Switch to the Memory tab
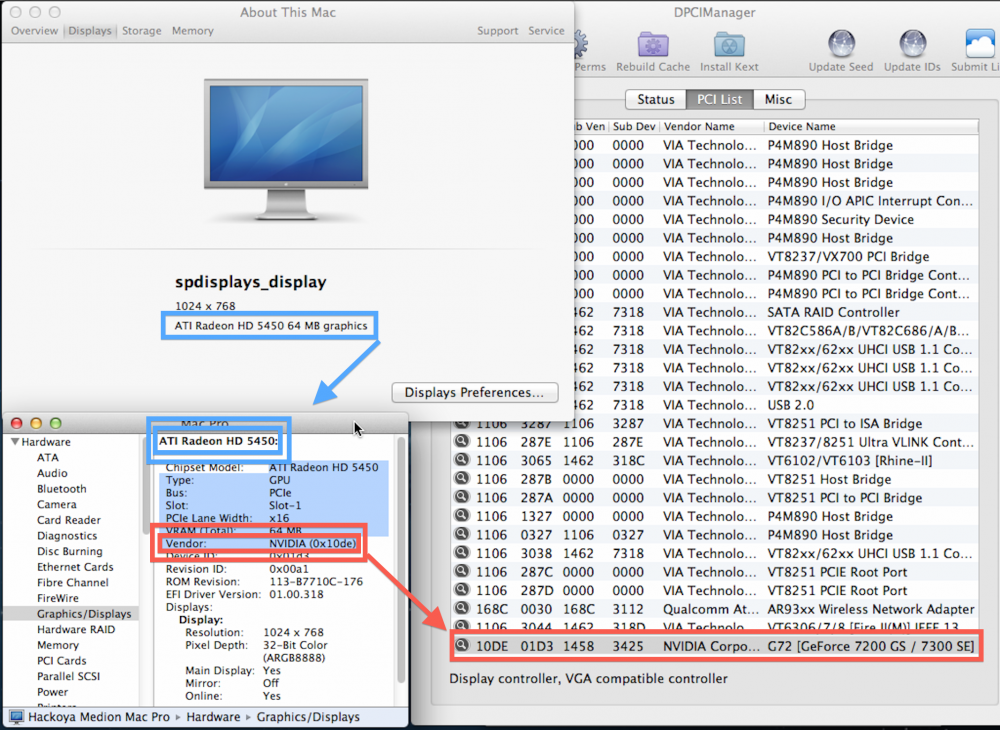 (x=193, y=31)
